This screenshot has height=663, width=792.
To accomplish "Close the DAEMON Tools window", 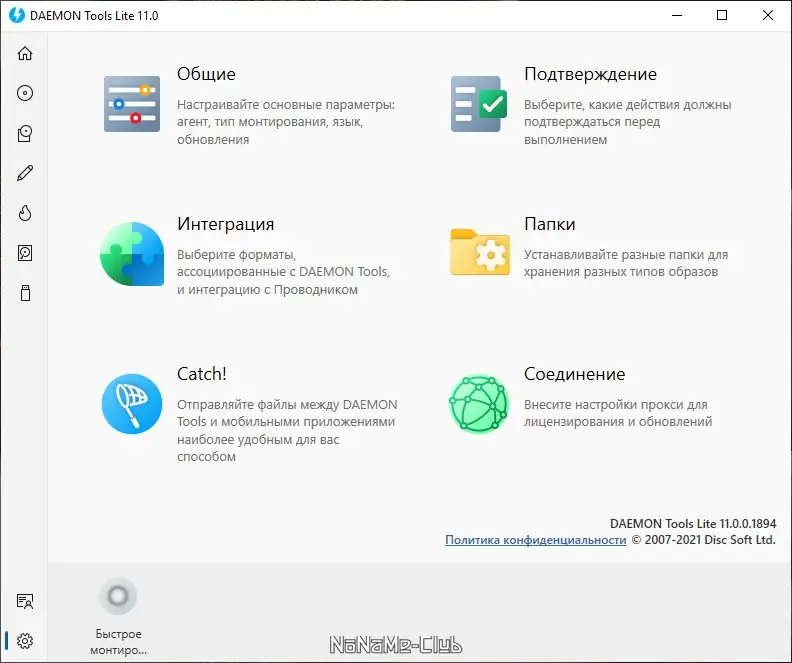I will click(768, 15).
